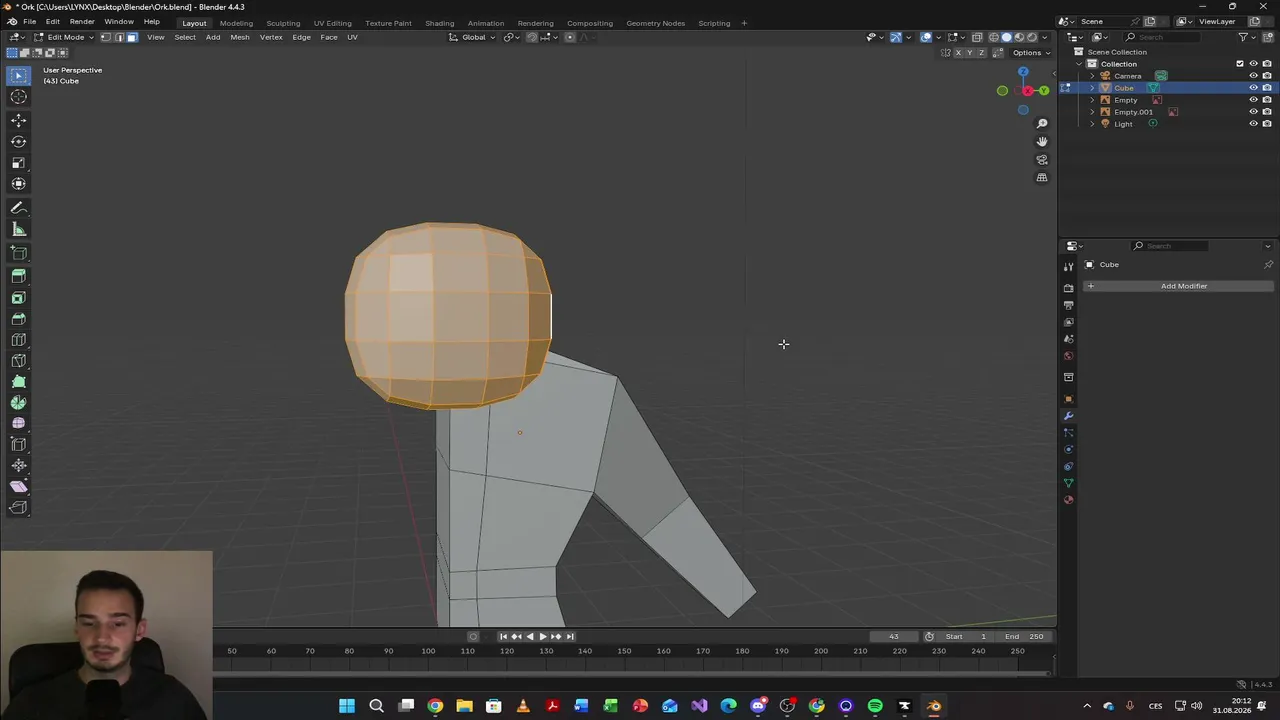
Task: Click the pan hand viewport icon
Action: click(x=1042, y=142)
